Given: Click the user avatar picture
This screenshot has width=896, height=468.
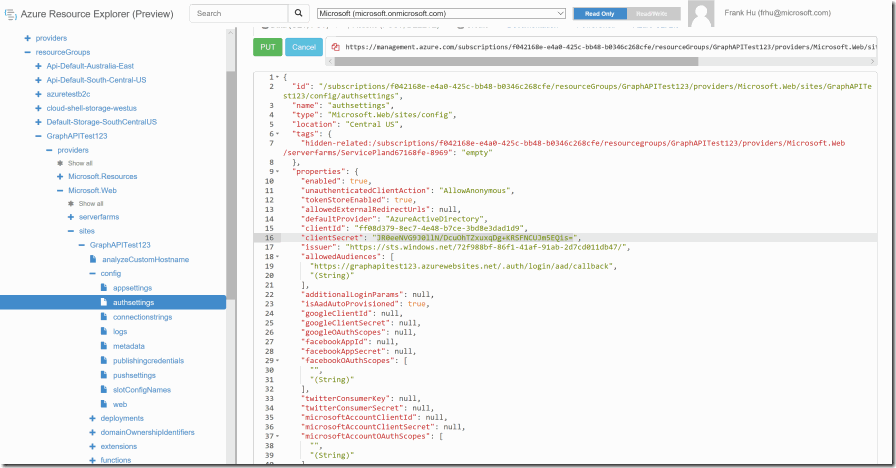Looking at the screenshot, I should [x=701, y=14].
